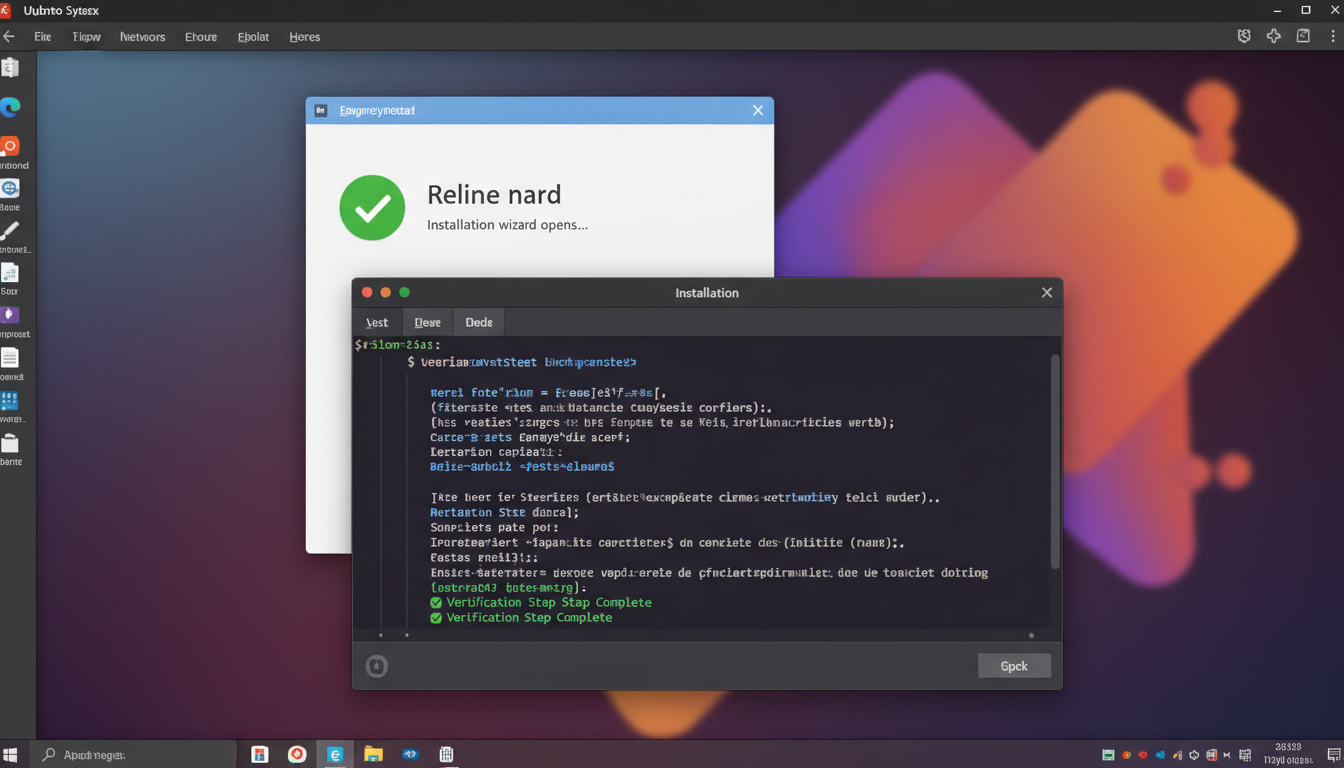Open the topmost clipboard dock icon

pos(10,67)
